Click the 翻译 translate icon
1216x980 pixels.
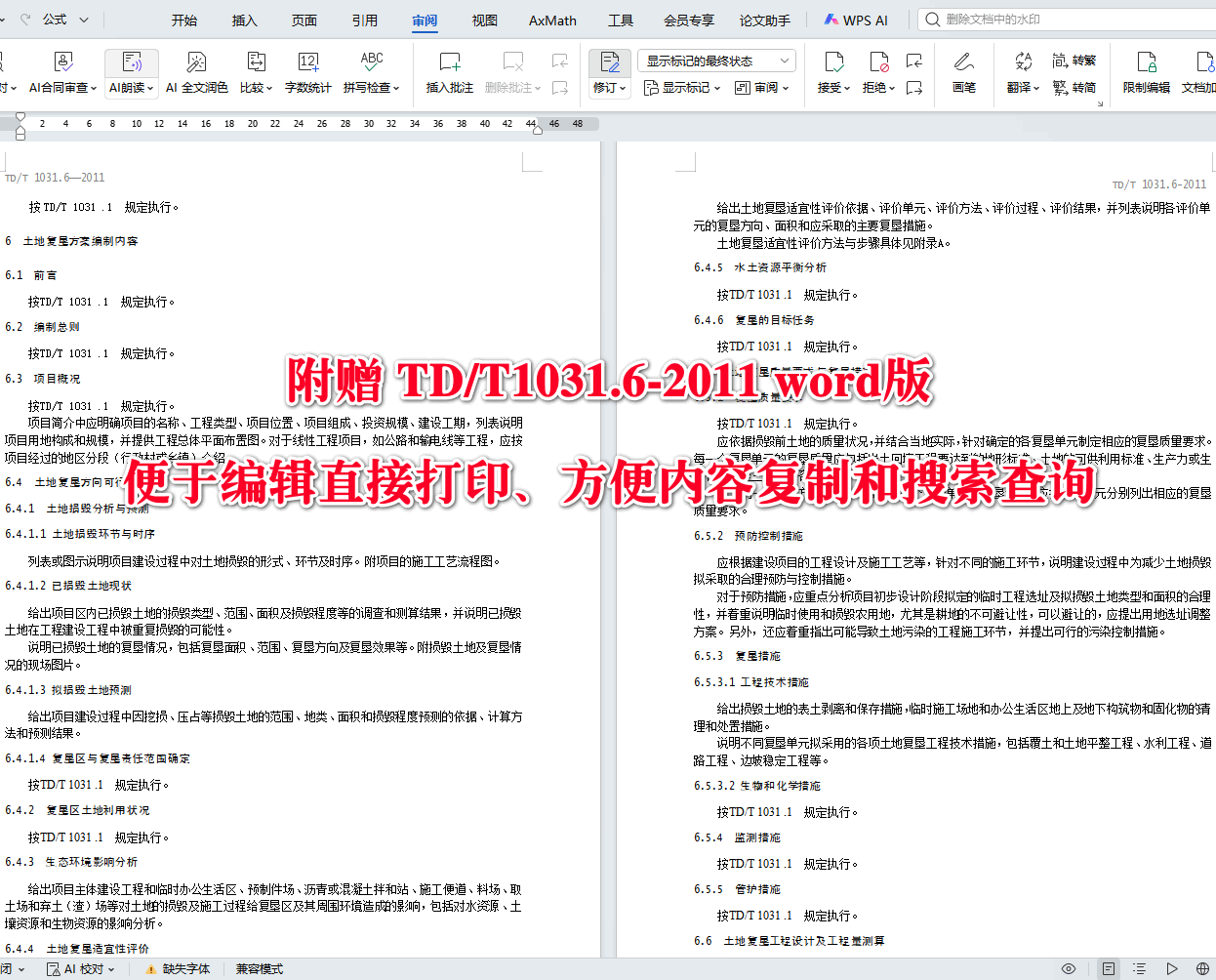click(x=1023, y=62)
